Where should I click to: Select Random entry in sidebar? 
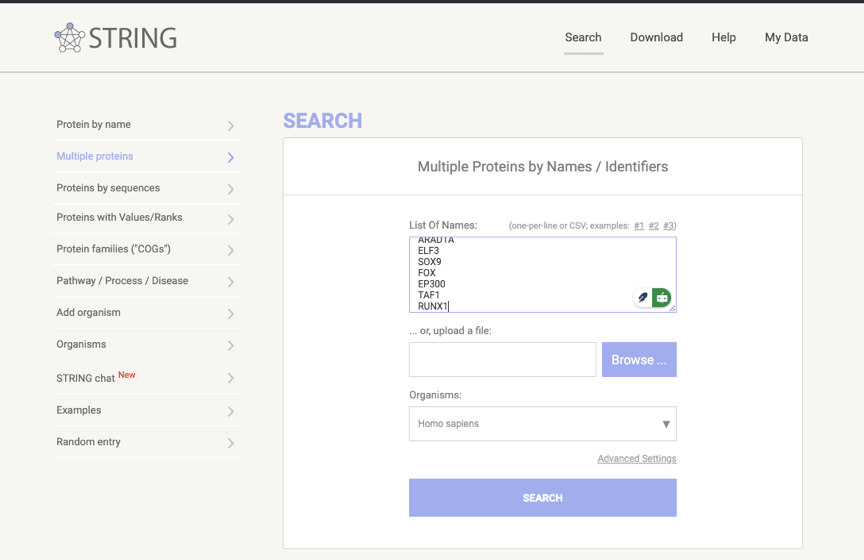[88, 441]
